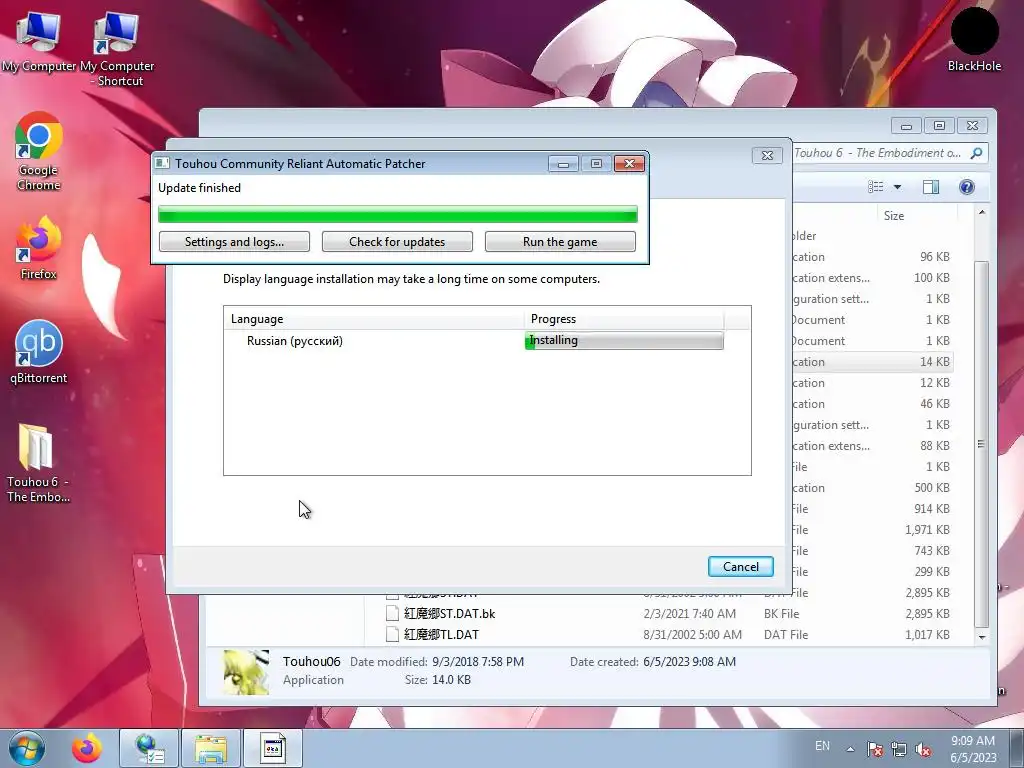This screenshot has height=768, width=1024.
Task: Click Settings and logs button
Action: point(234,242)
